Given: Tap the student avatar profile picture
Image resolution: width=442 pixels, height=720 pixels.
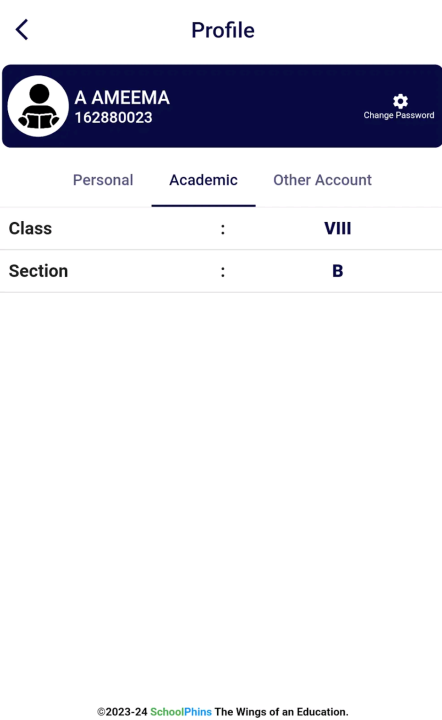Looking at the screenshot, I should [x=38, y=106].
